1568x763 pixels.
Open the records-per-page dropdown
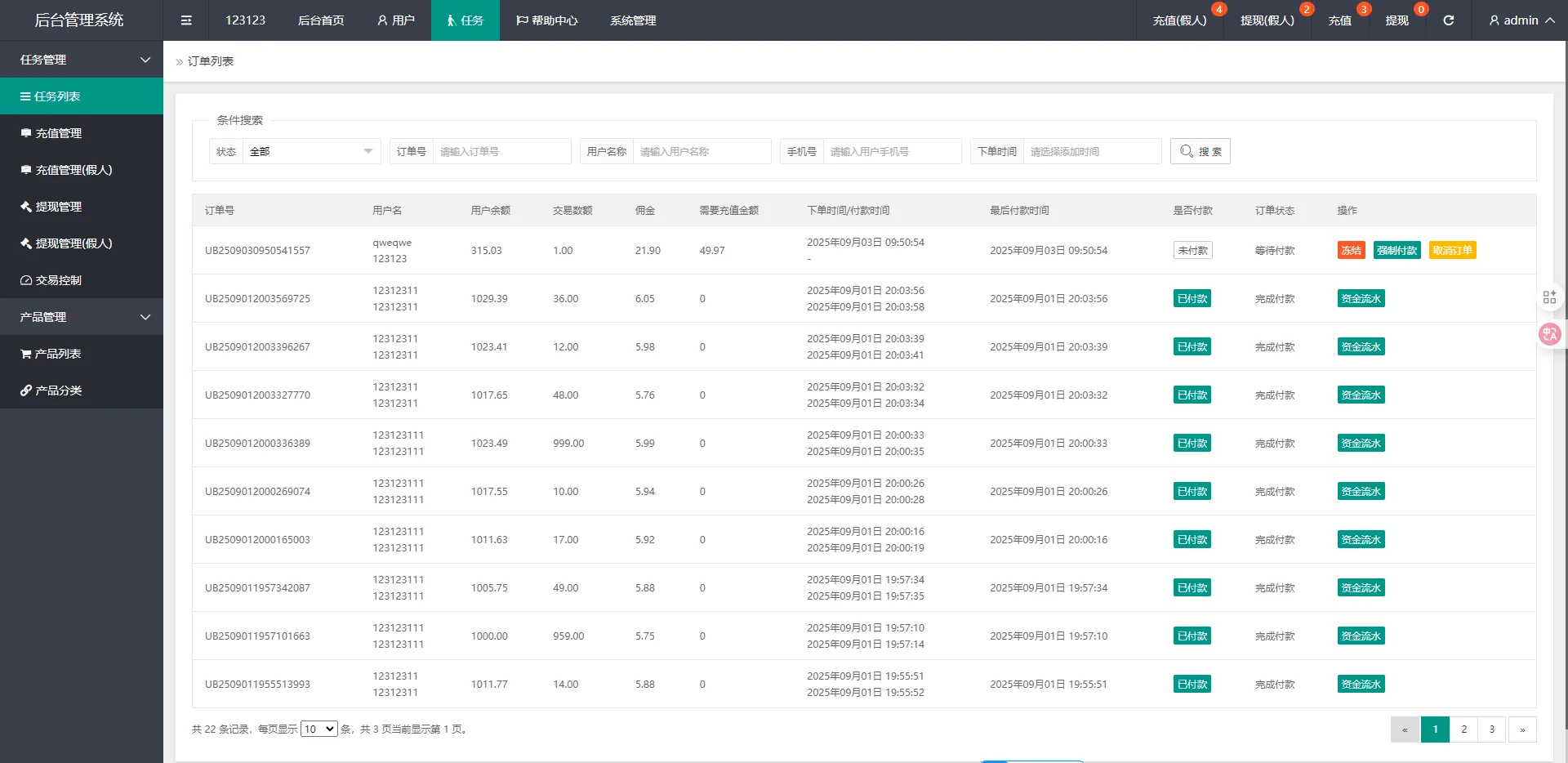tap(318, 730)
